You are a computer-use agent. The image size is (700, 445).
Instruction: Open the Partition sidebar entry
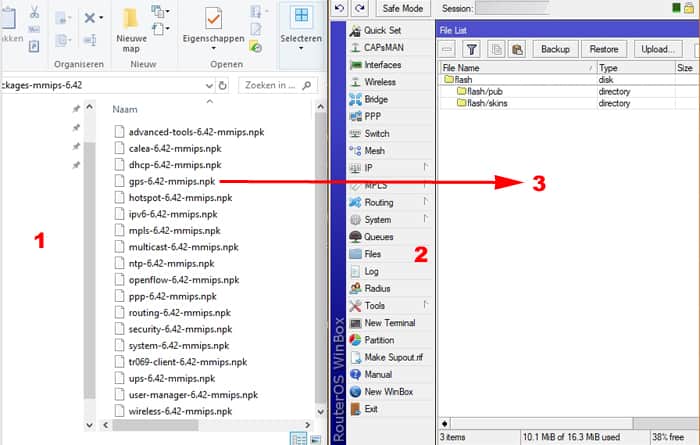click(x=379, y=340)
